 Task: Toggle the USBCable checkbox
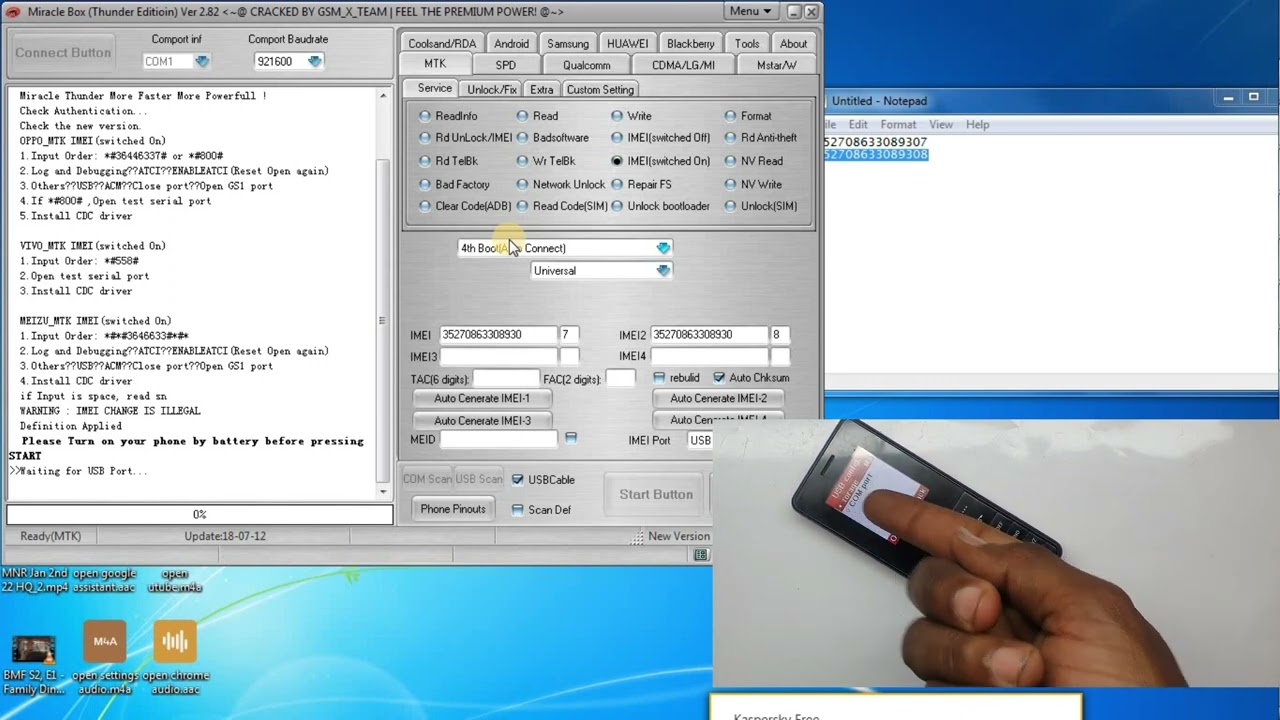[x=517, y=480]
